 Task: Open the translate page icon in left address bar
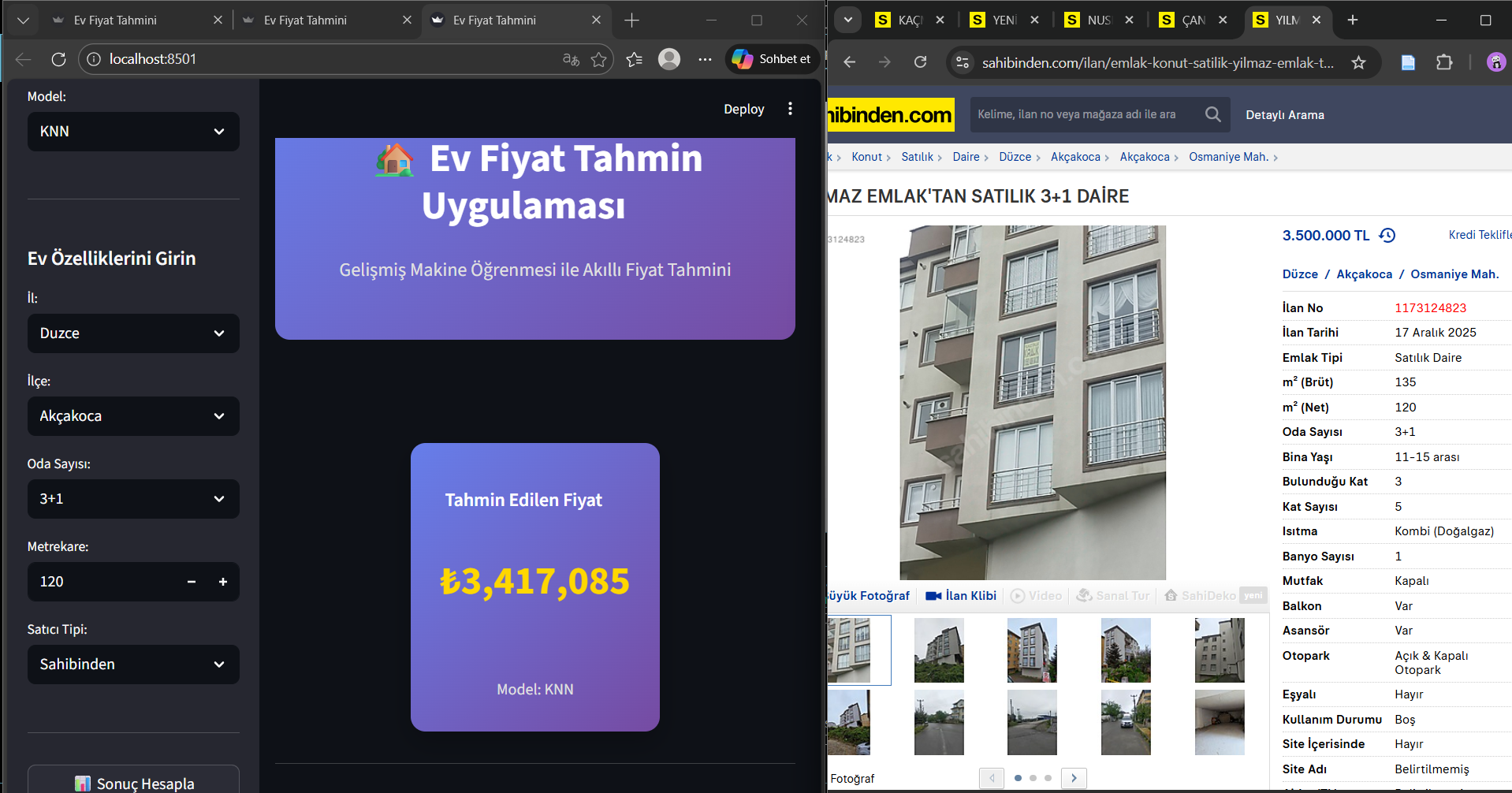(x=572, y=59)
